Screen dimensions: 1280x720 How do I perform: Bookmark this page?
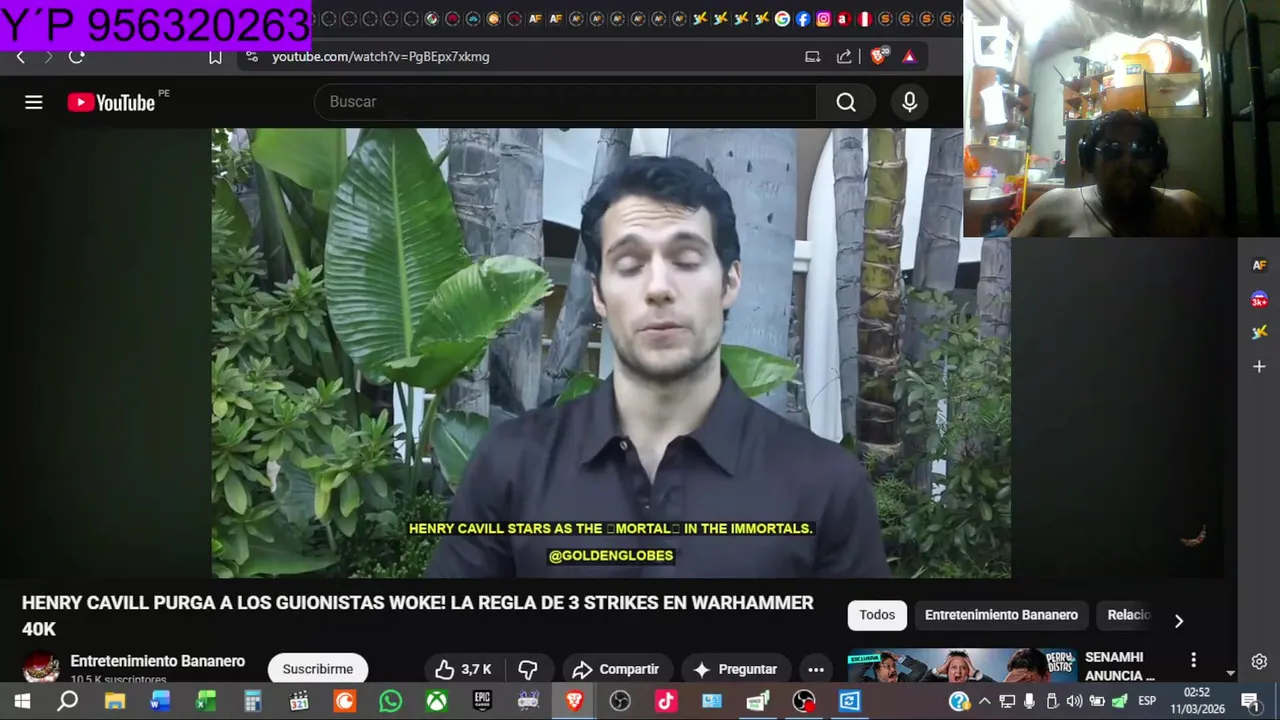coord(215,57)
